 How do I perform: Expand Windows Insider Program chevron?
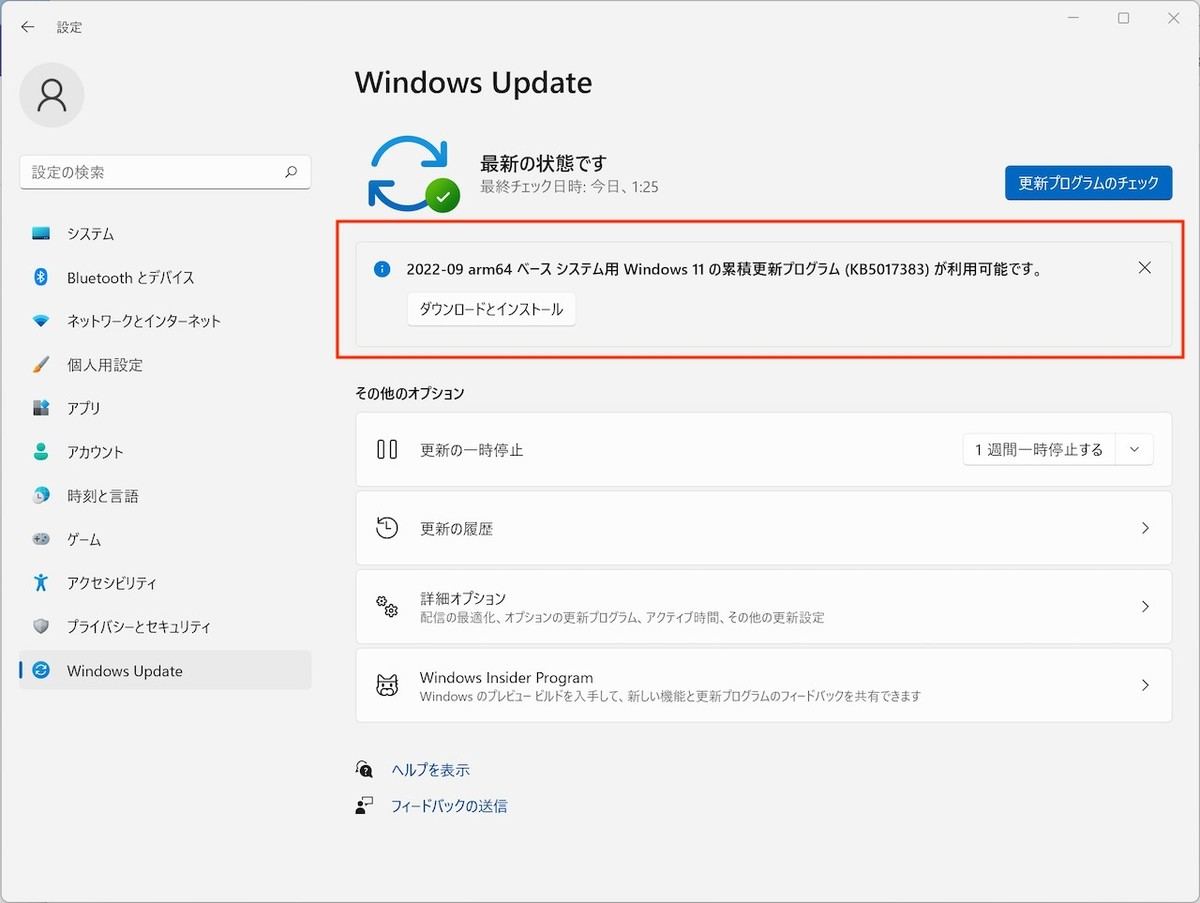click(x=1145, y=685)
